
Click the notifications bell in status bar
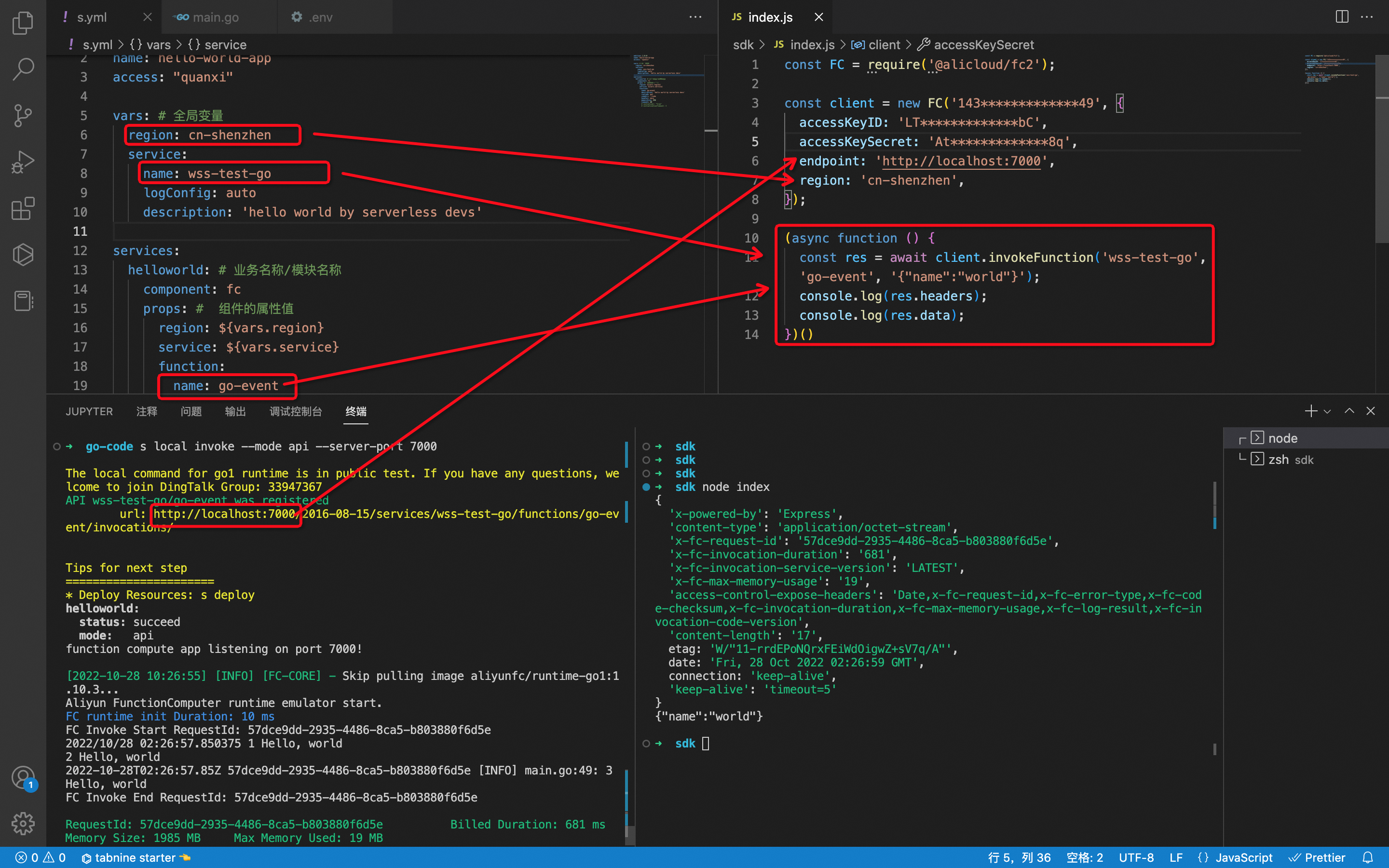click(x=1368, y=858)
